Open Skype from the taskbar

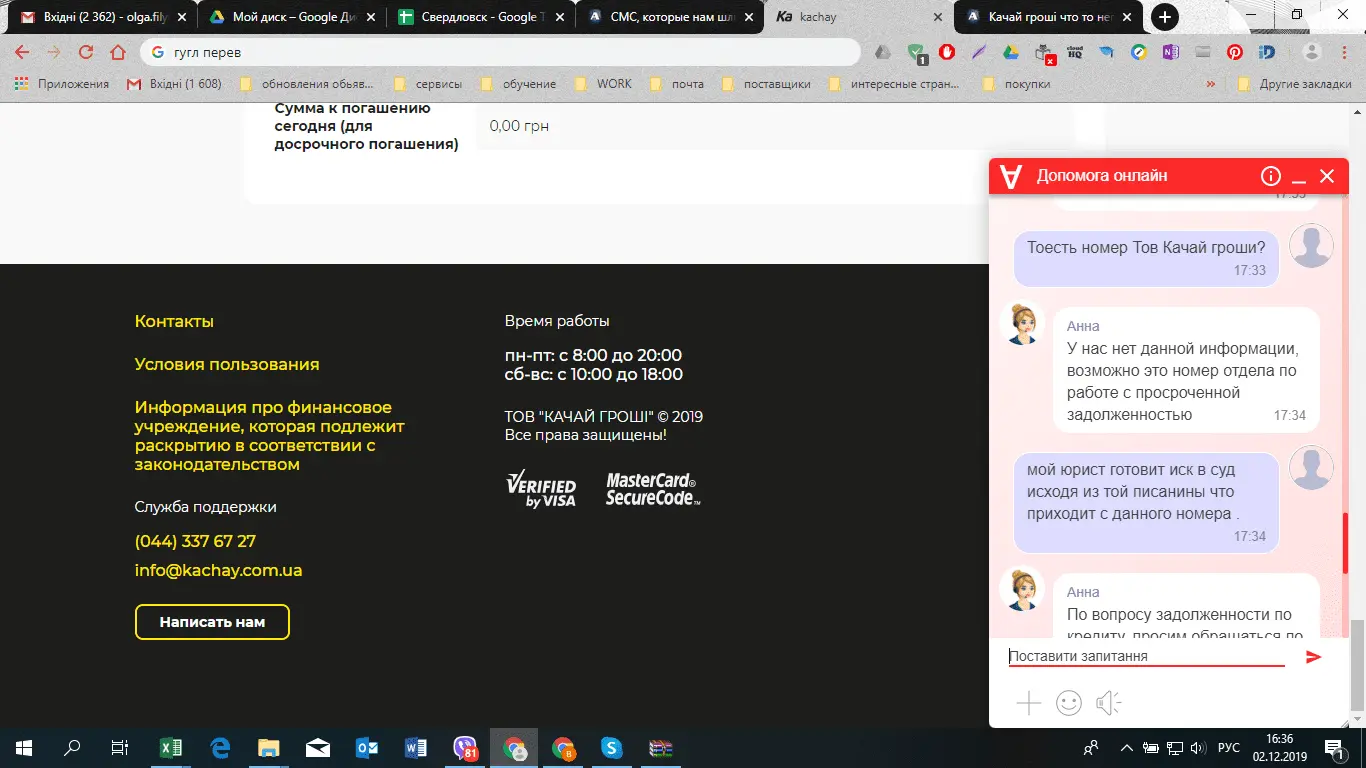tap(613, 748)
